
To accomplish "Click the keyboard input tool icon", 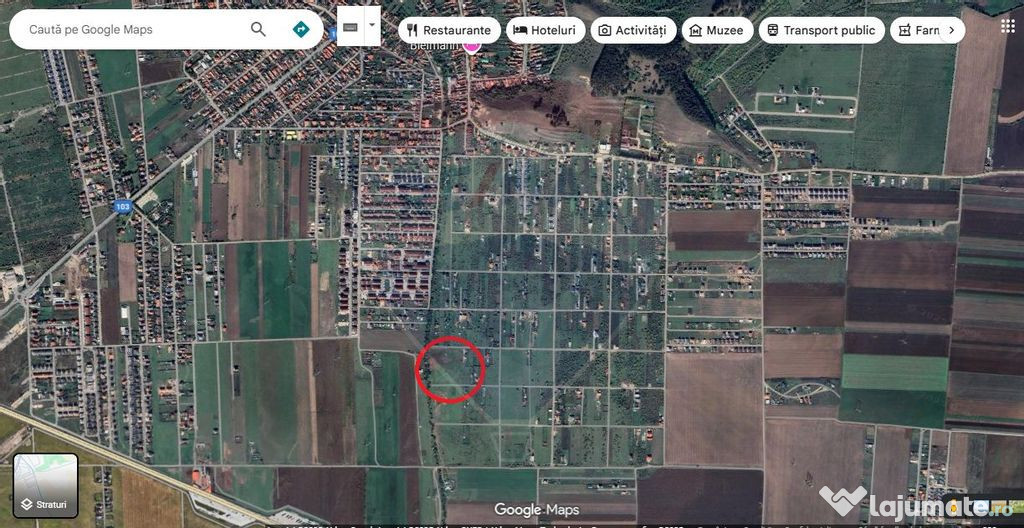I will [x=350, y=27].
